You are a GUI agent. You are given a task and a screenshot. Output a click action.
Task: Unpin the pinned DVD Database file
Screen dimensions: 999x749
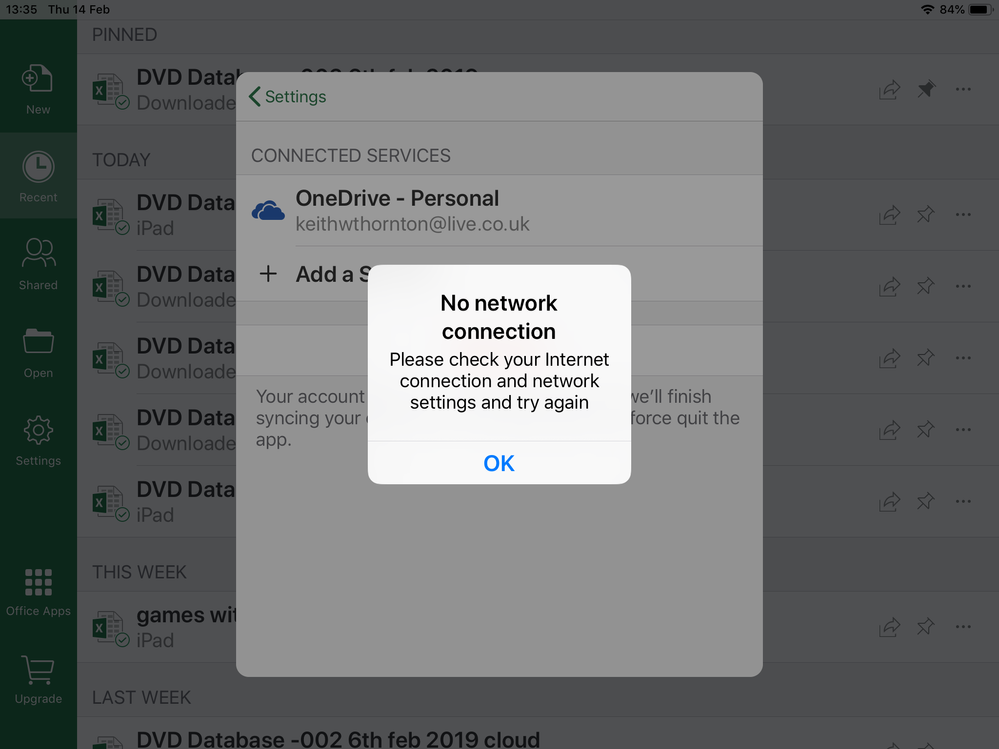[926, 89]
